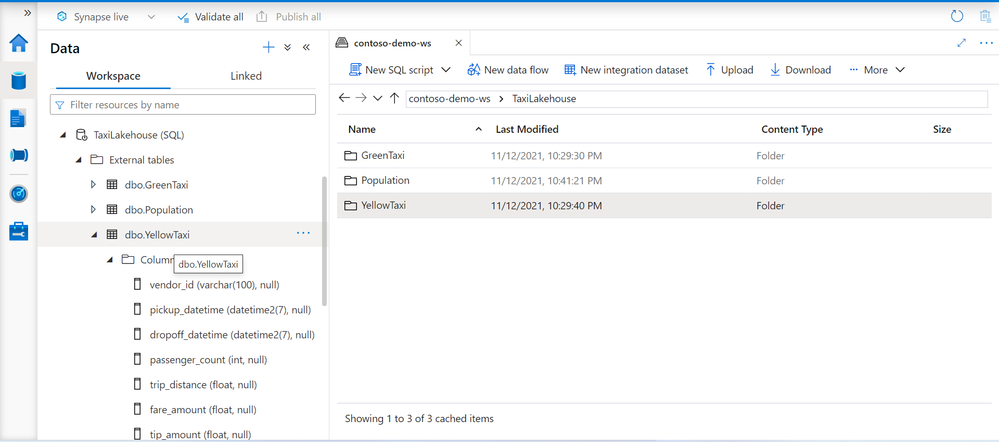Select the contoso-demo-ws tab
The image size is (999, 442).
393,43
